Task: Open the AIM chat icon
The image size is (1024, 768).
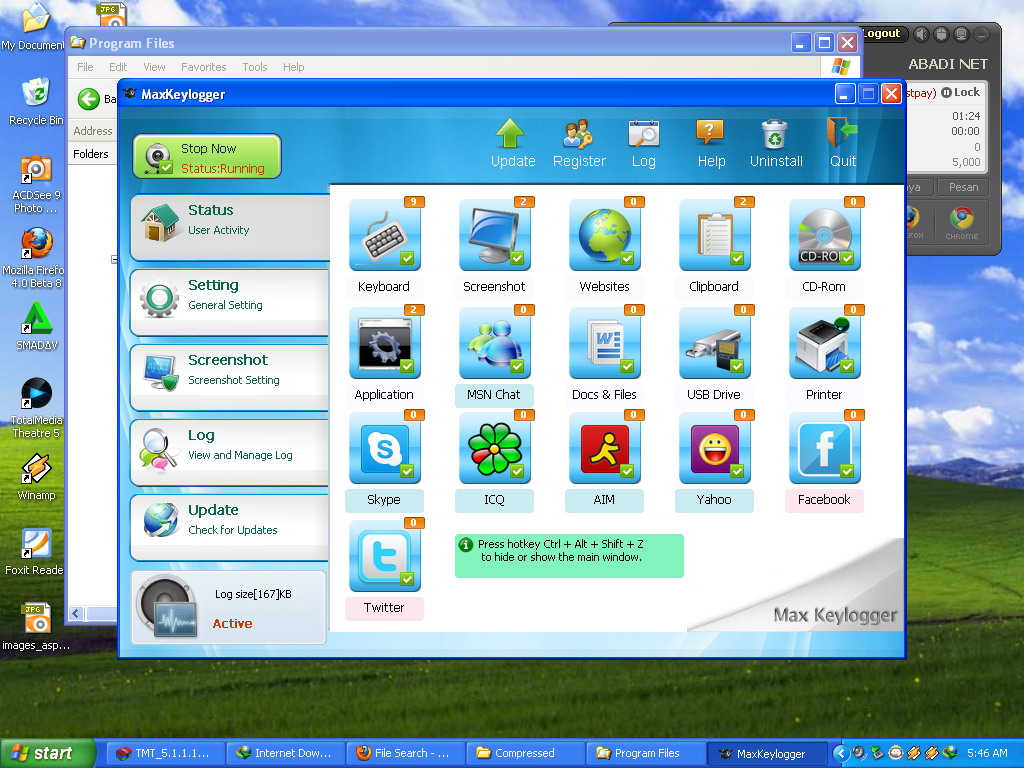Action: click(605, 448)
